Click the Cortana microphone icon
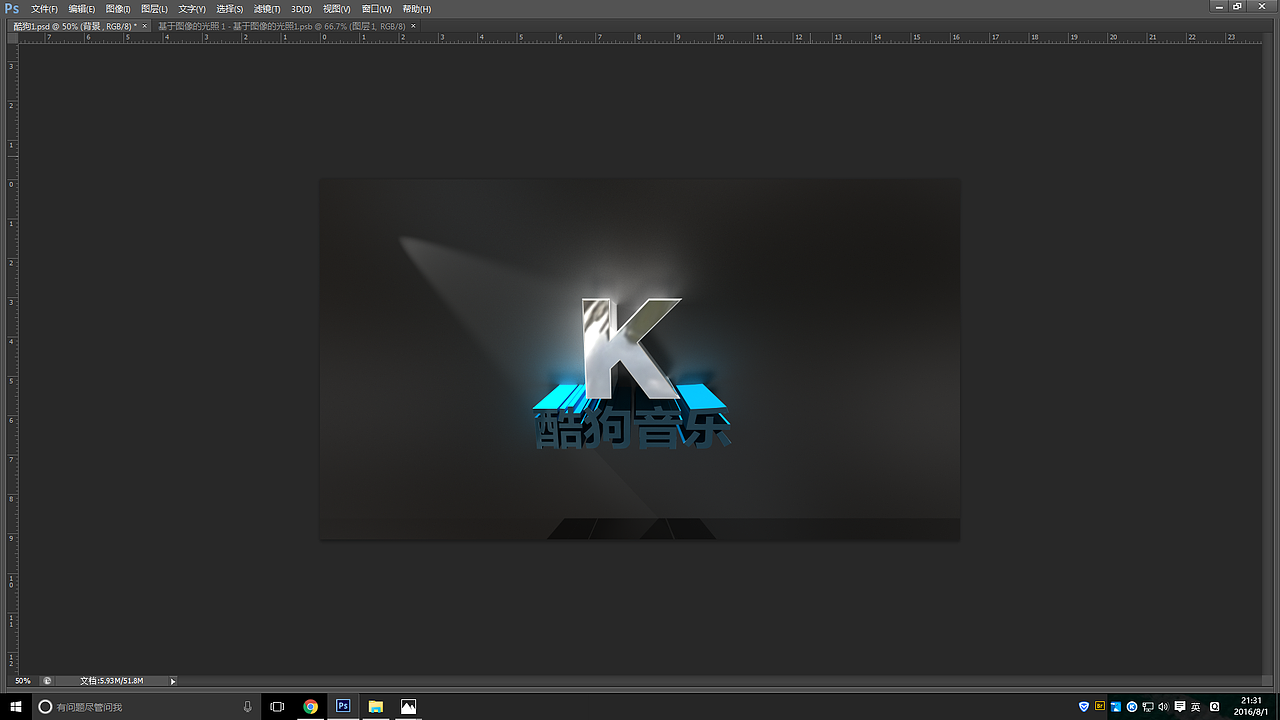This screenshot has width=1280, height=720. click(x=247, y=706)
